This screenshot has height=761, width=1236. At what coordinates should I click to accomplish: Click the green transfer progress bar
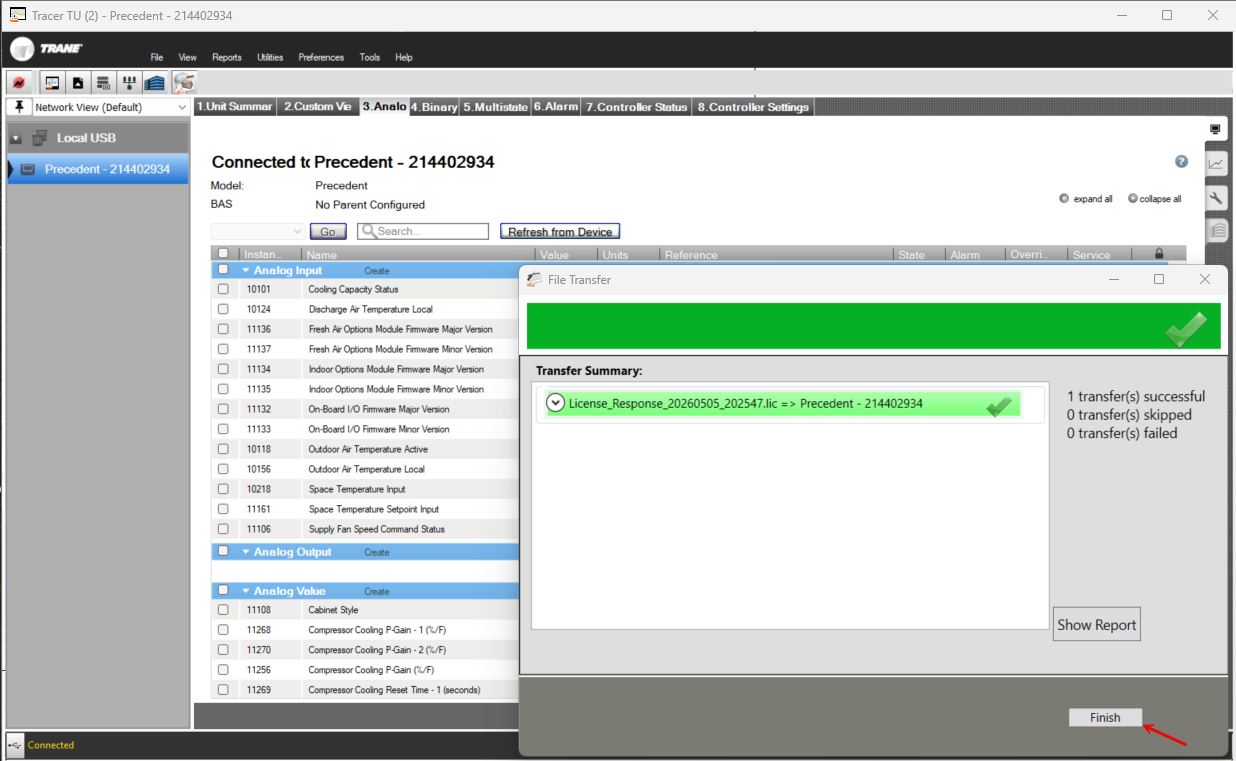pos(874,327)
